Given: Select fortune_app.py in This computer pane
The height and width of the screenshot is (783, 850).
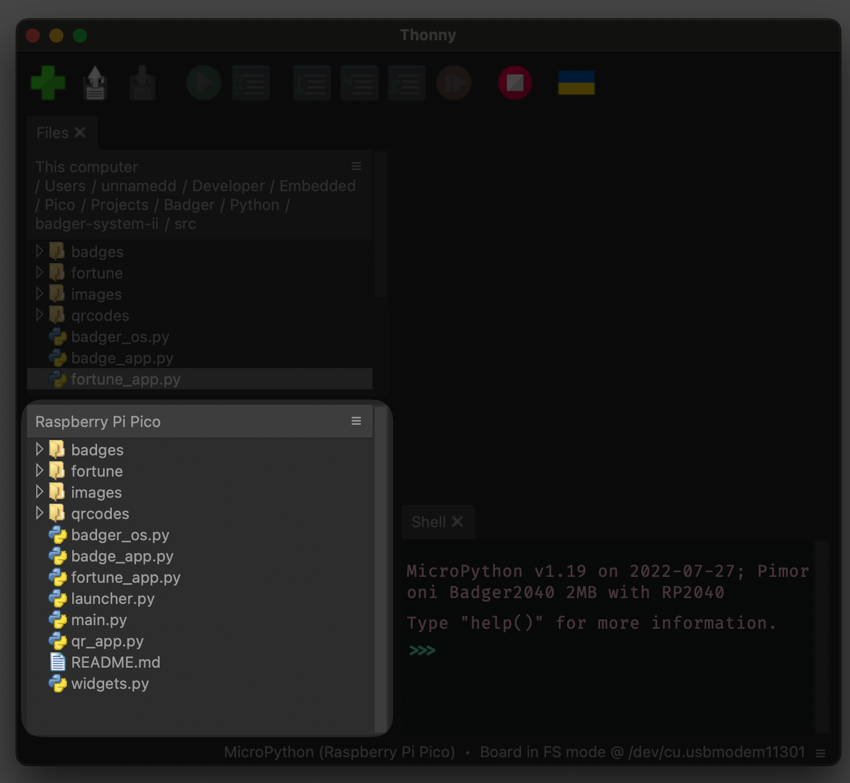Looking at the screenshot, I should pyautogui.click(x=199, y=379).
